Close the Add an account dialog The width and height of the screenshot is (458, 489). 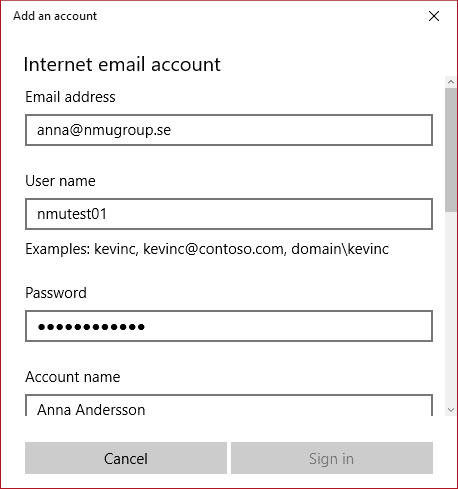click(x=434, y=16)
